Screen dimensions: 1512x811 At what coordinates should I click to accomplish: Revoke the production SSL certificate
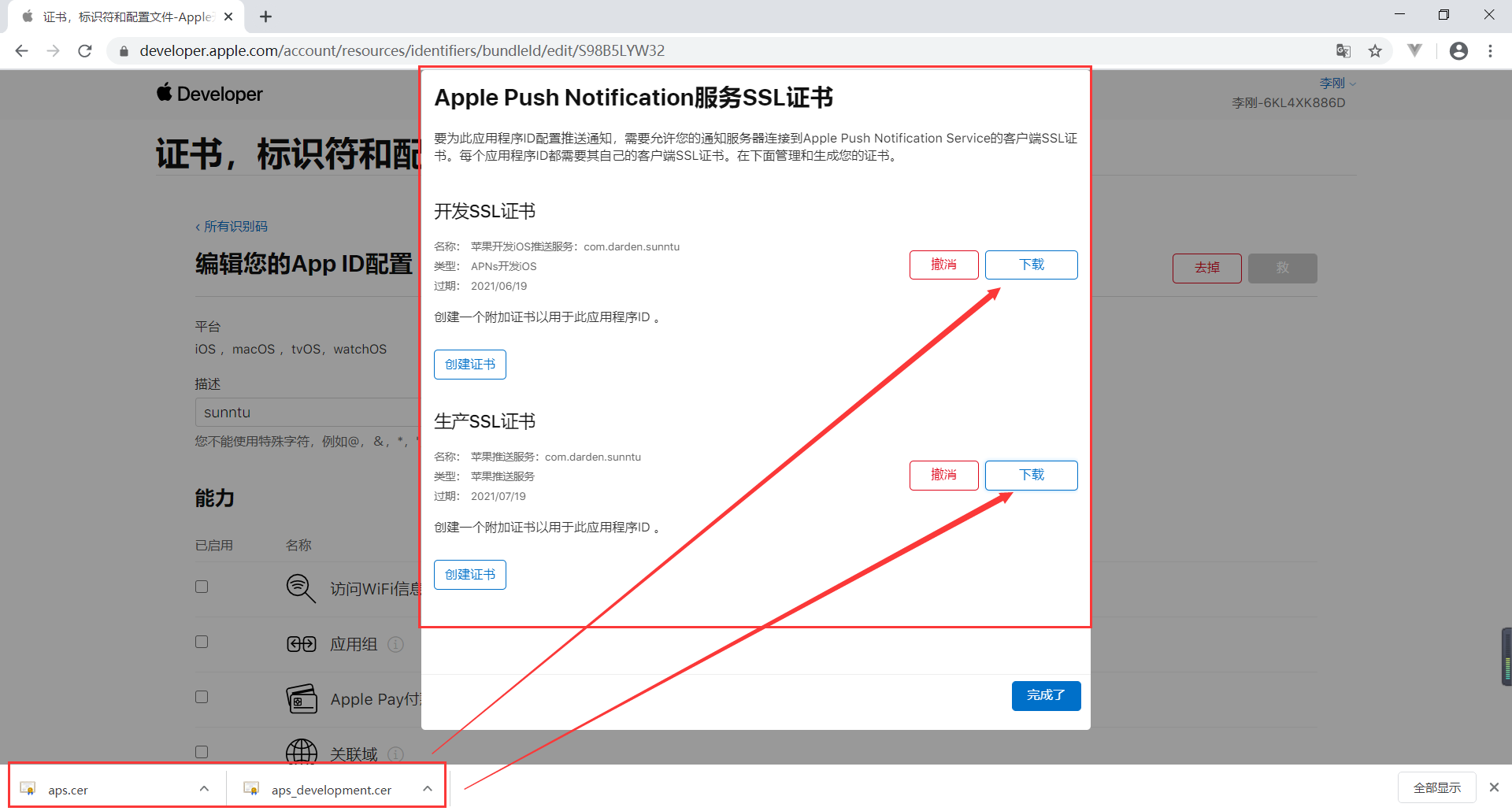point(943,475)
